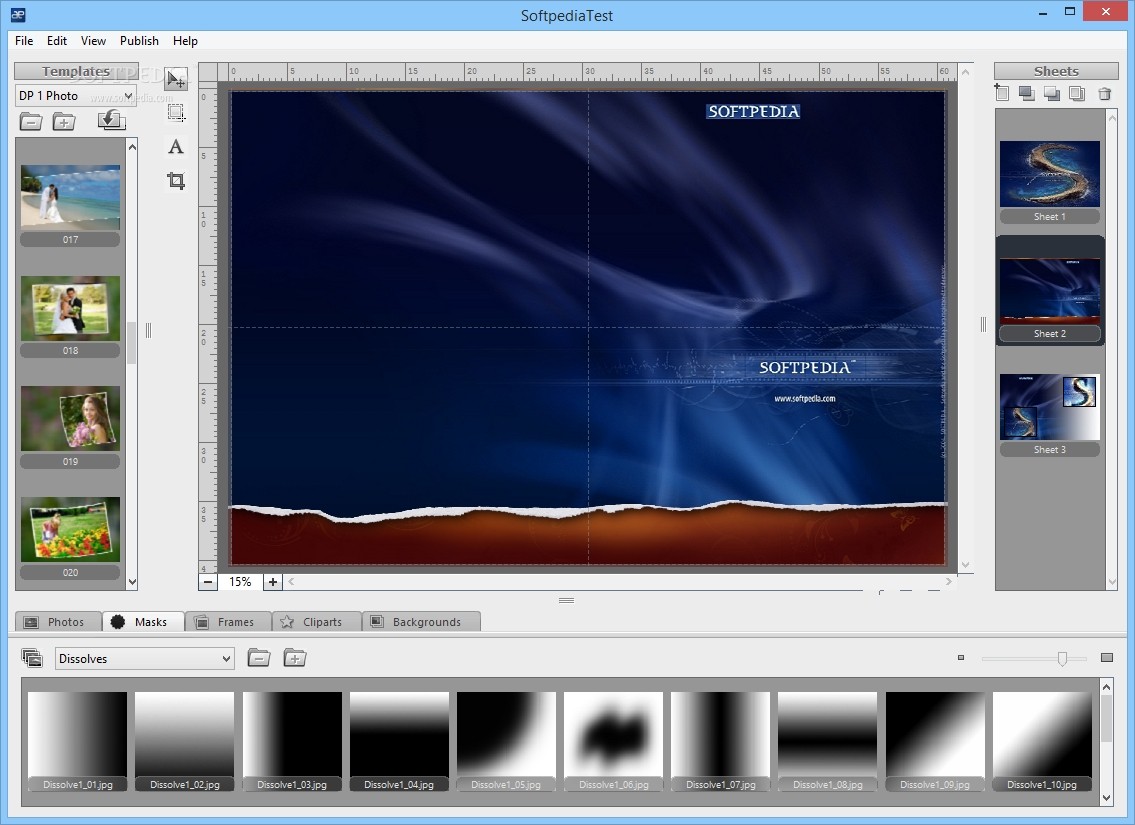This screenshot has height=825, width=1135.
Task: Zoom out with the minus button
Action: [x=208, y=582]
